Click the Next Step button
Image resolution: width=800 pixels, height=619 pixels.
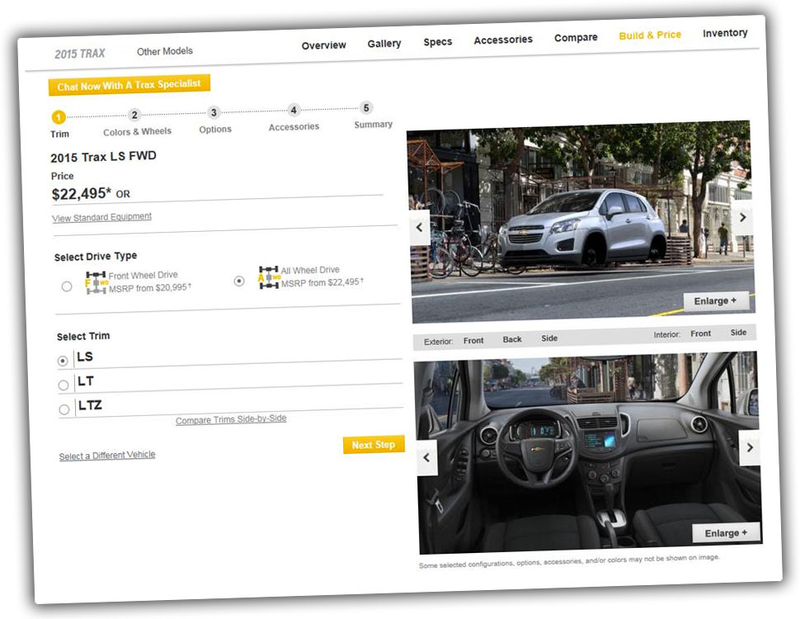click(373, 444)
